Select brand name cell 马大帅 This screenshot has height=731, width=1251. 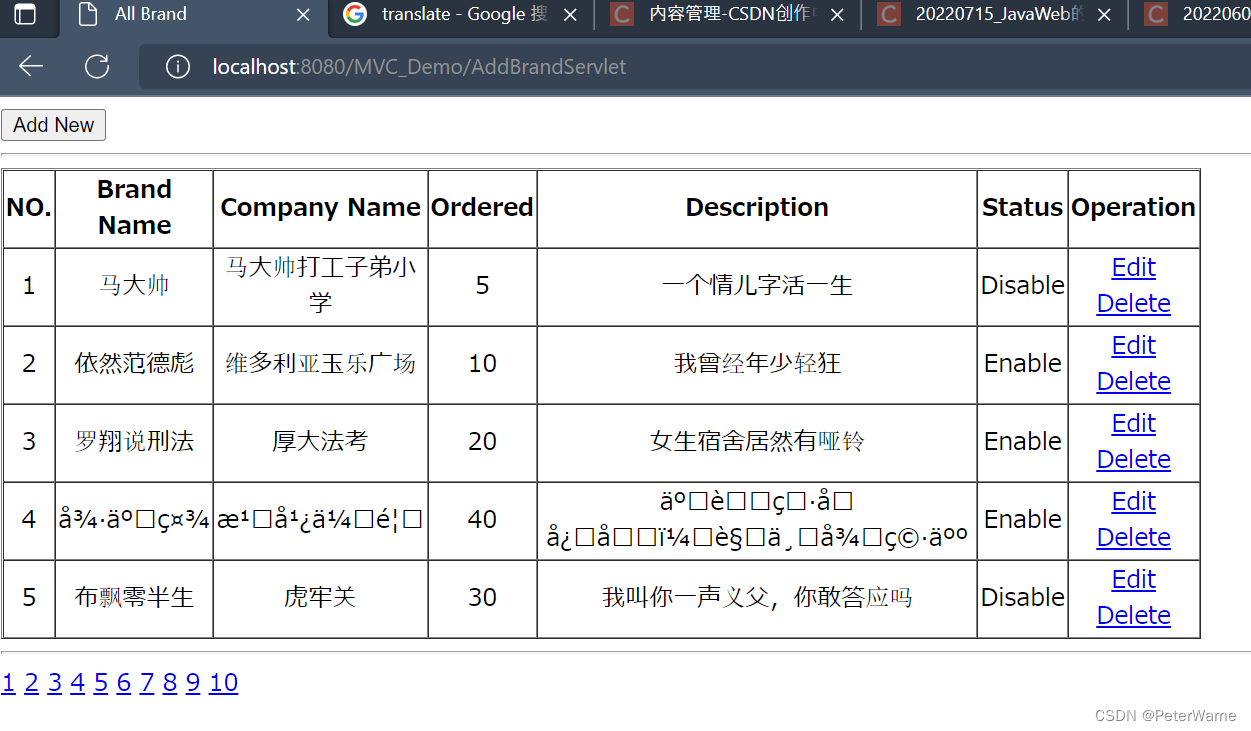click(x=134, y=286)
